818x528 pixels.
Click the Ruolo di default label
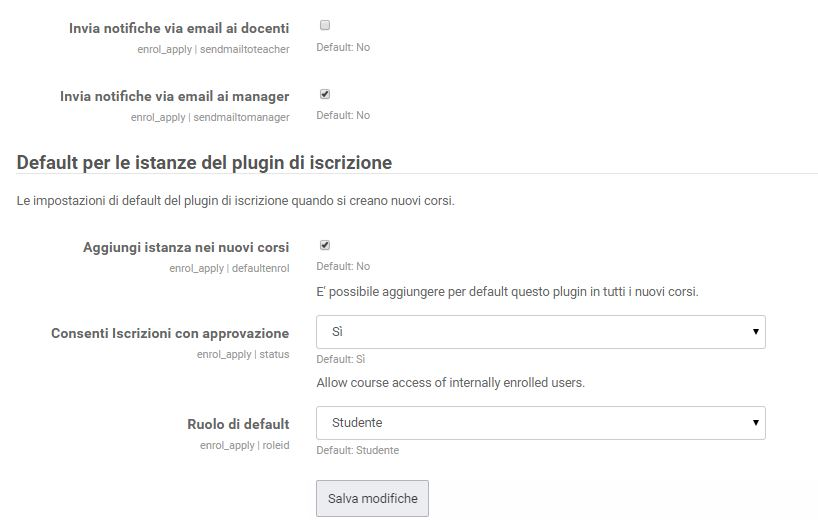pos(238,424)
